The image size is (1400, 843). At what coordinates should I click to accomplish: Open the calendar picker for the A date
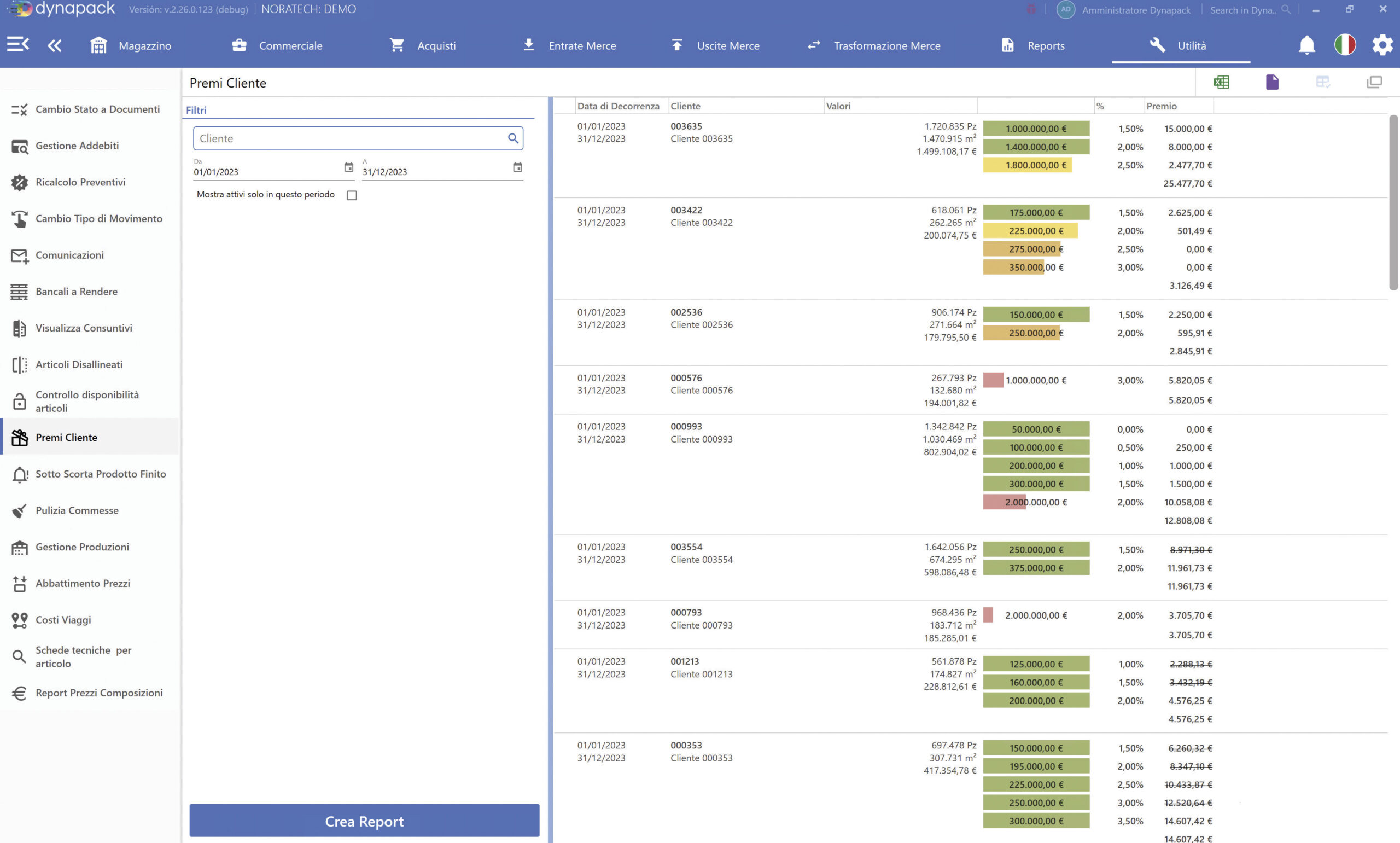[x=517, y=167]
